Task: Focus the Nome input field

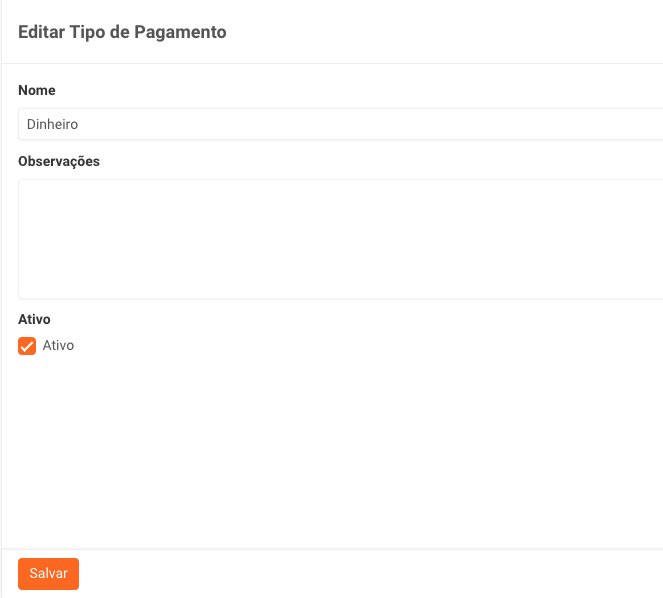Action: coord(340,125)
